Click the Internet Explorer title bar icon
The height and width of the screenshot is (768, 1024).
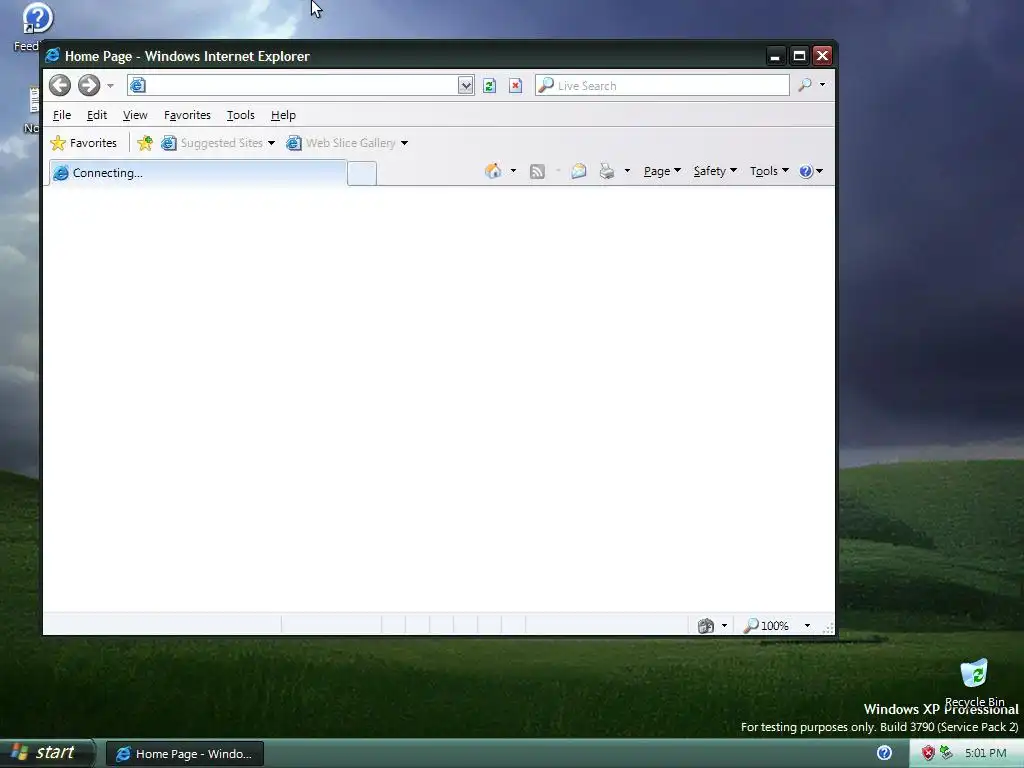[x=53, y=56]
